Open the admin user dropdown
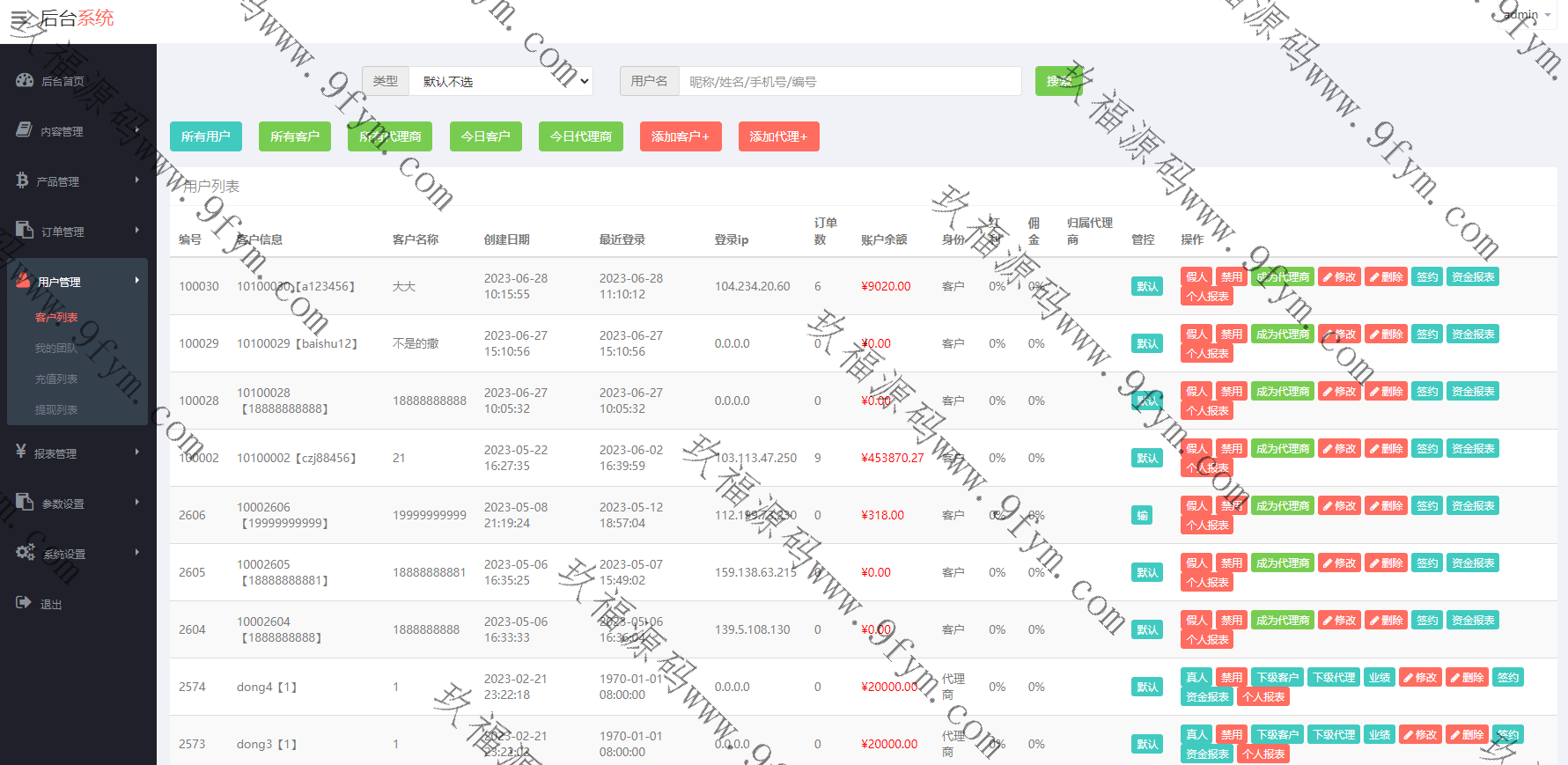 click(x=1526, y=15)
